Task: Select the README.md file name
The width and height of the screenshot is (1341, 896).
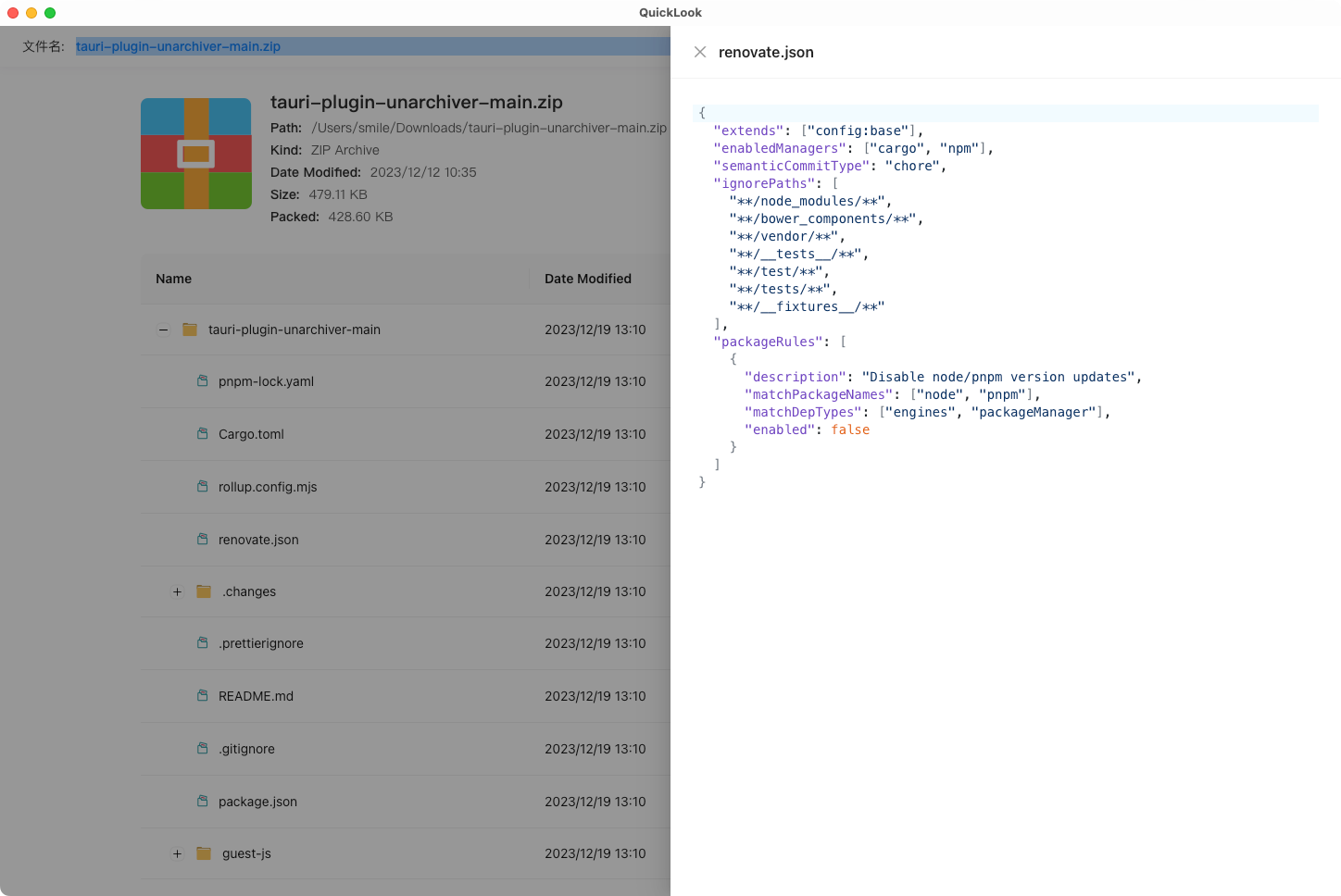Action: 256,696
